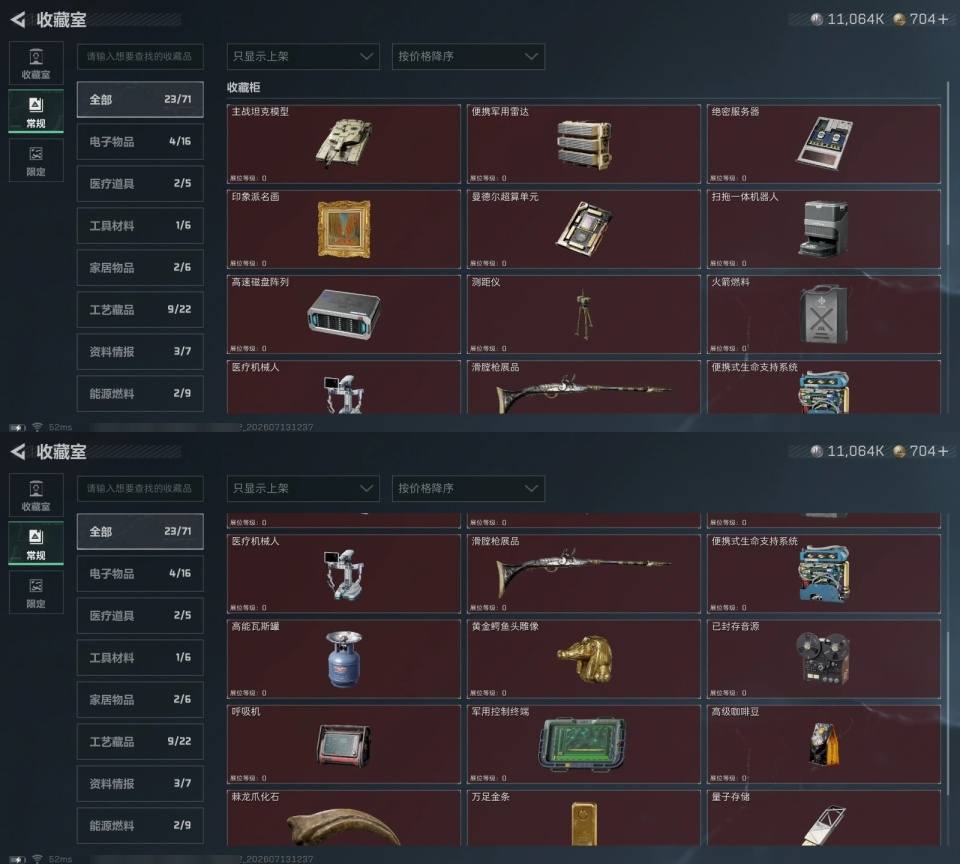Switch to 收藏室 tab in lower screenshot
Image resolution: width=960 pixels, height=864 pixels.
click(x=36, y=495)
